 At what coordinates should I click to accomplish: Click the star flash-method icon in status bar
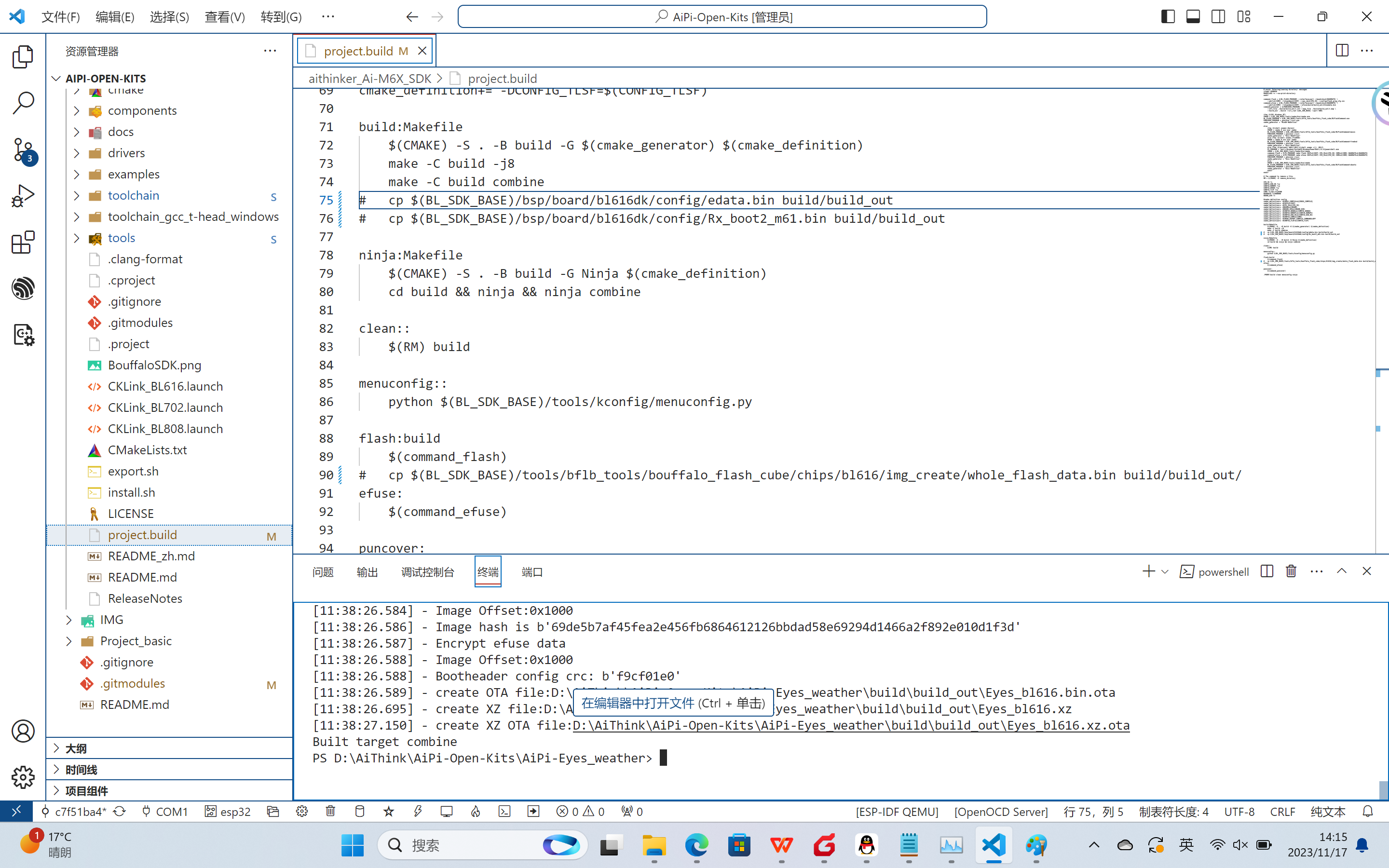389,811
